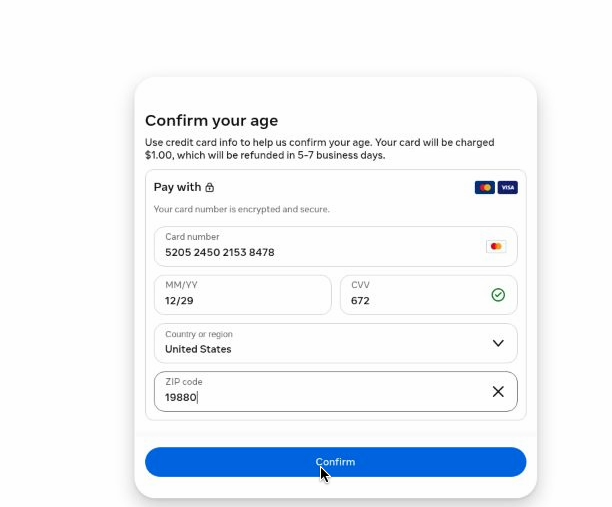The image size is (612, 507).
Task: Click into the CVV field showing 672
Action: 429,295
